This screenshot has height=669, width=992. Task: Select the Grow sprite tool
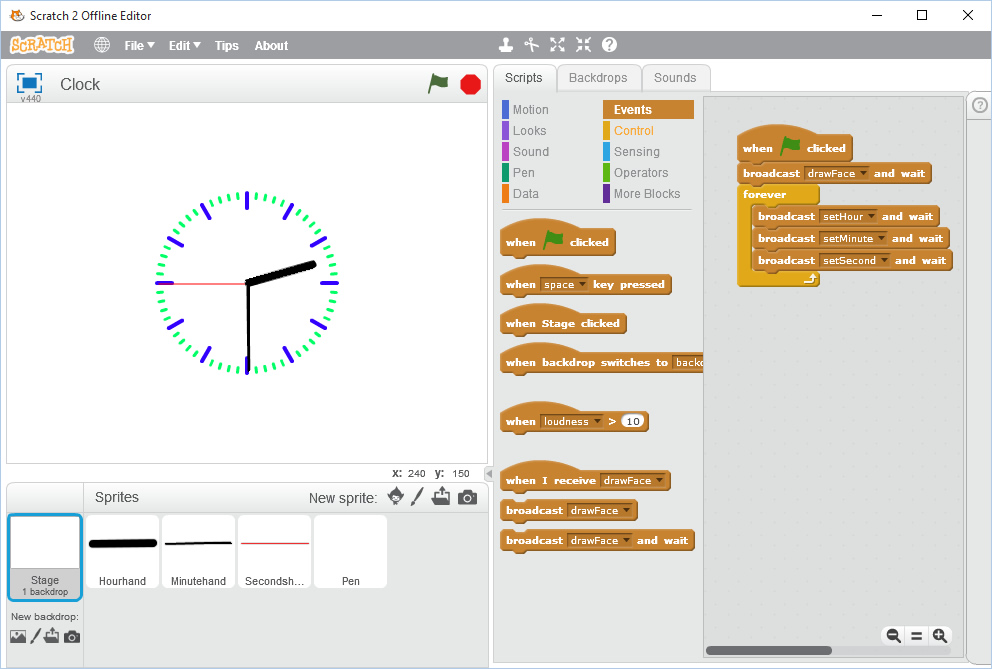tap(557, 45)
